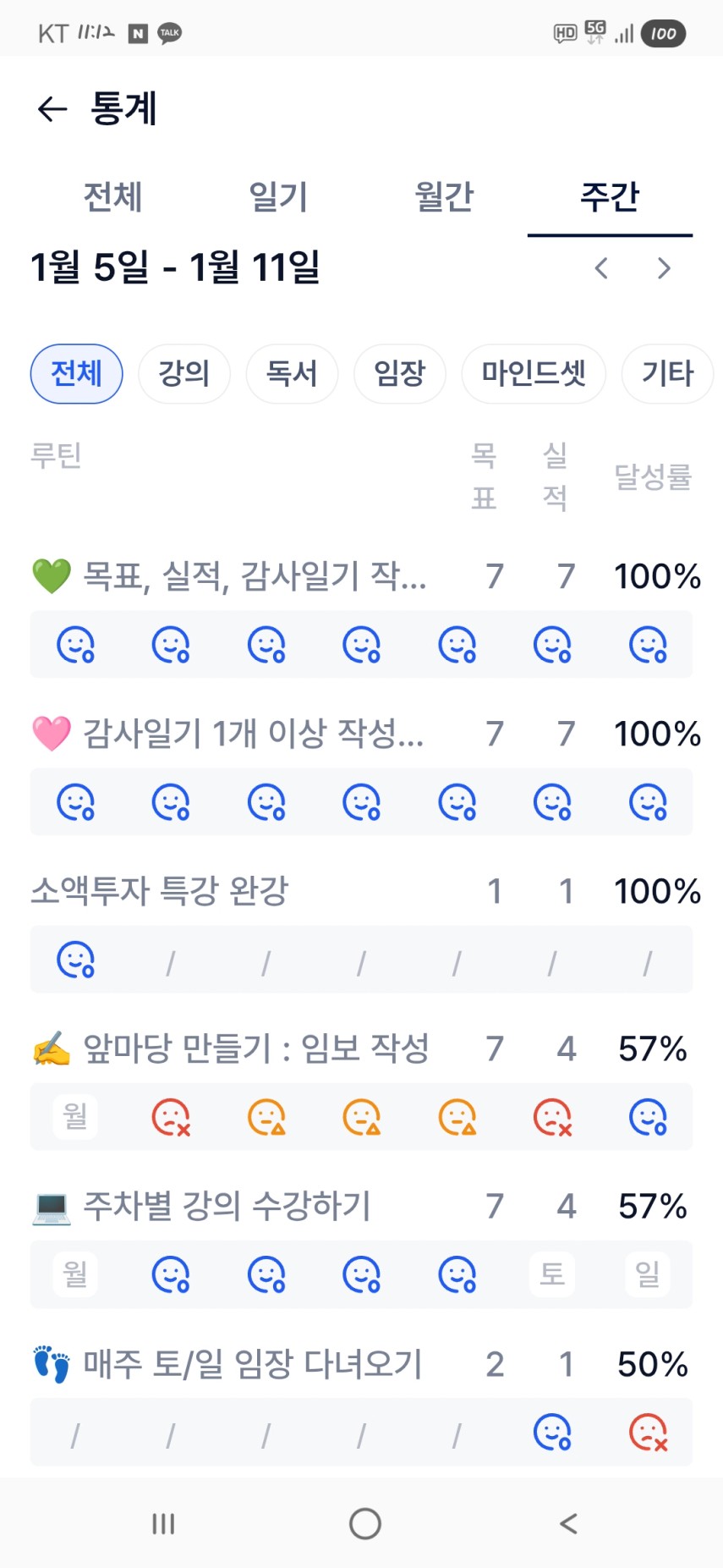Tap first red failed face in 앞마당 만들기 row
This screenshot has width=723, height=1568.
tap(171, 1117)
